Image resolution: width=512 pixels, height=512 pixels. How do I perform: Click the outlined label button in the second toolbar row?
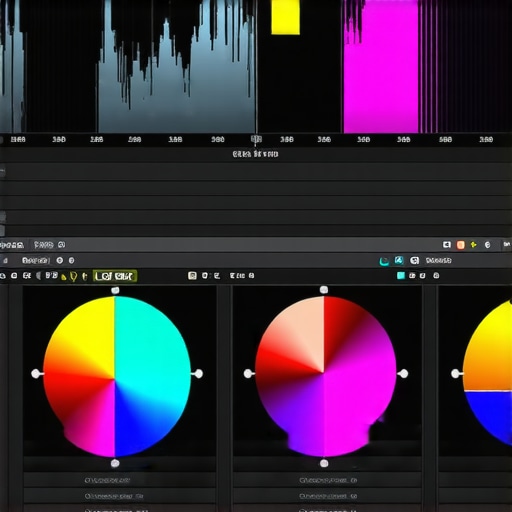point(36,260)
